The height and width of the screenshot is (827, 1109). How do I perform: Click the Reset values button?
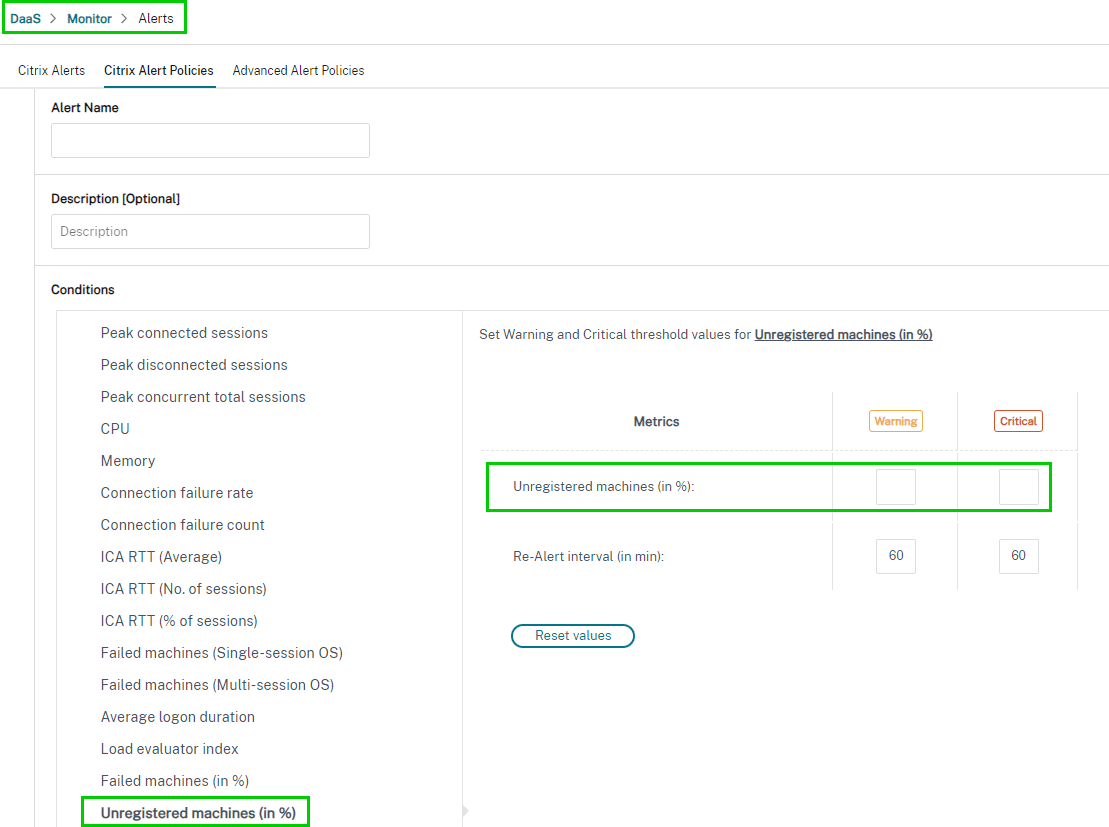pos(572,635)
